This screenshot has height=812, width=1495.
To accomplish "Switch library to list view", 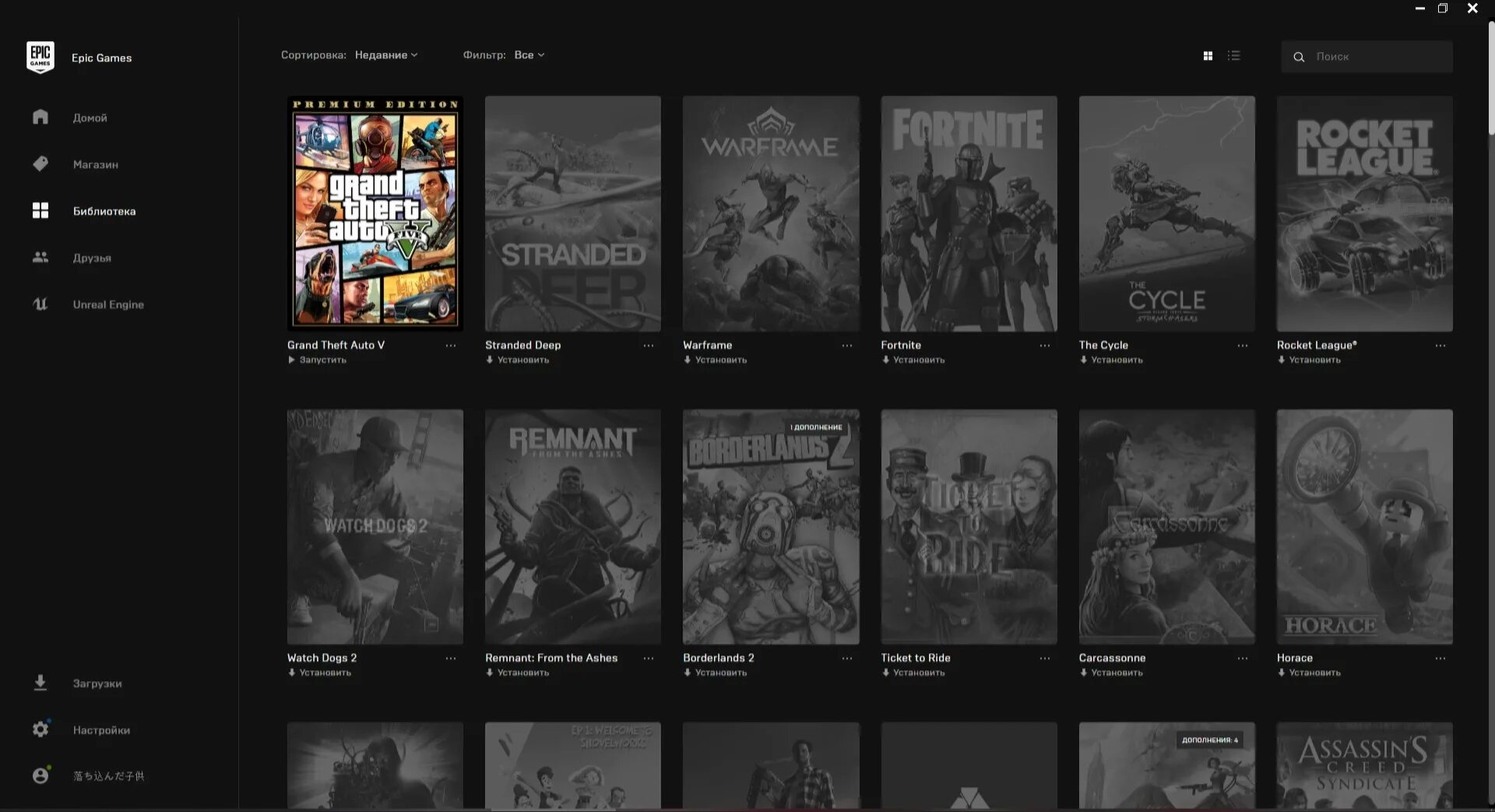I will tap(1233, 55).
